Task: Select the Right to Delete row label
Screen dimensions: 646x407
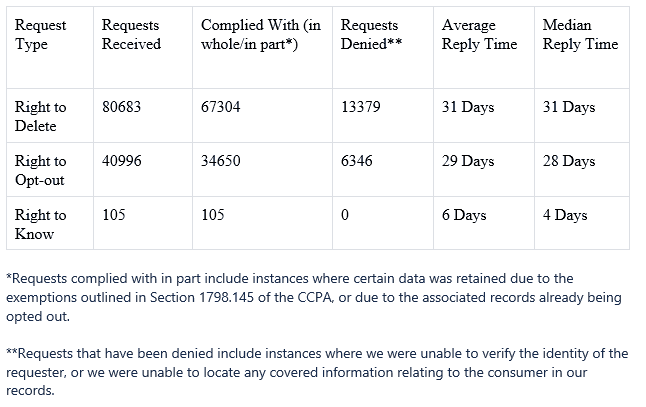Action: (40, 116)
